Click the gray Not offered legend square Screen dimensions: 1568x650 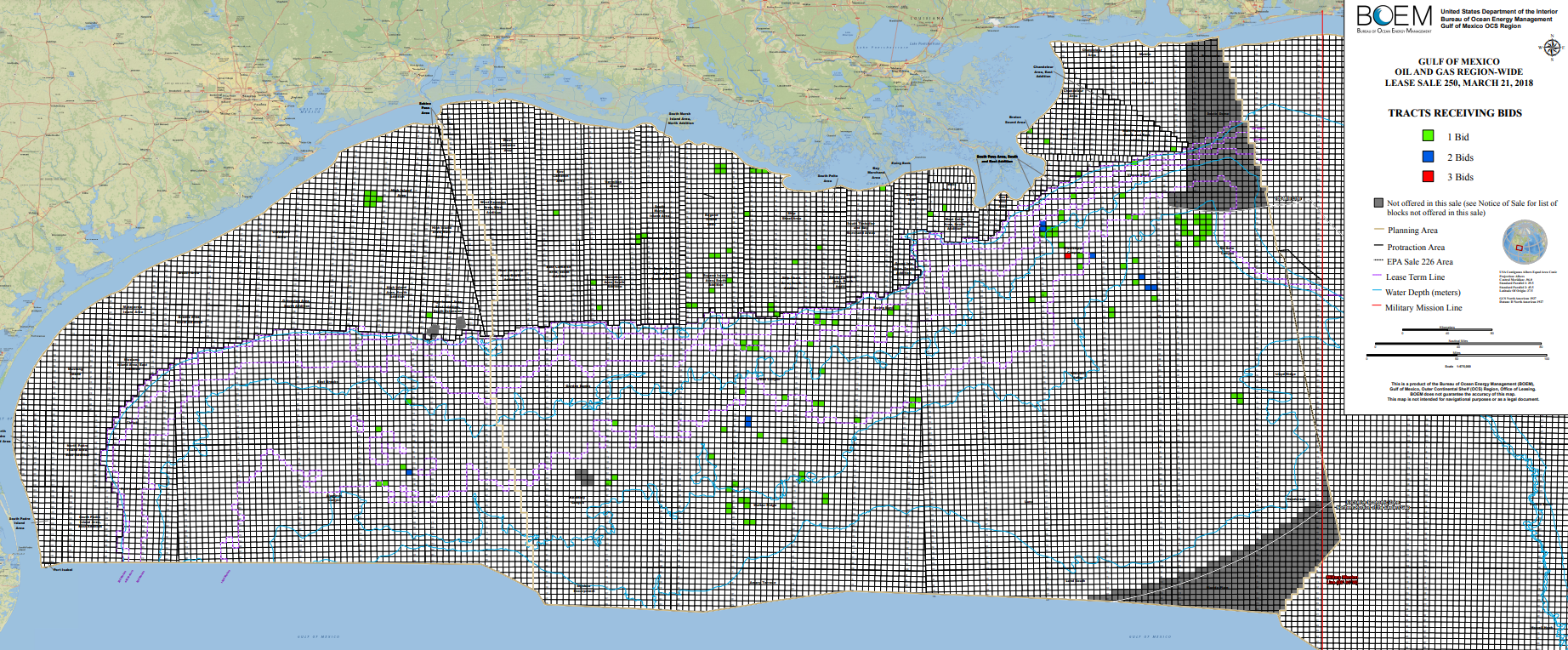point(1378,203)
